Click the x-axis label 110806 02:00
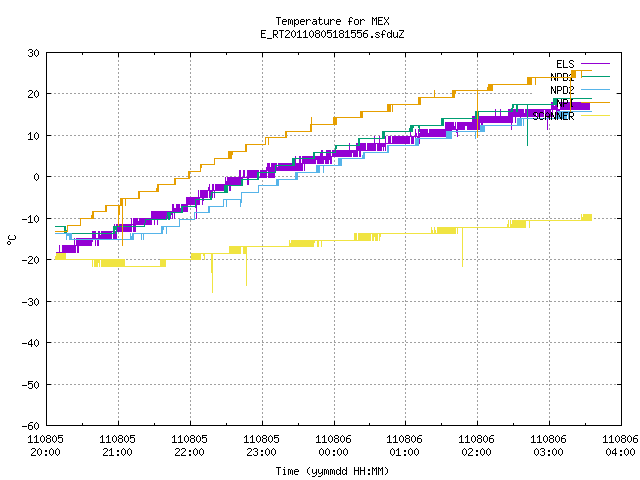 (x=476, y=446)
